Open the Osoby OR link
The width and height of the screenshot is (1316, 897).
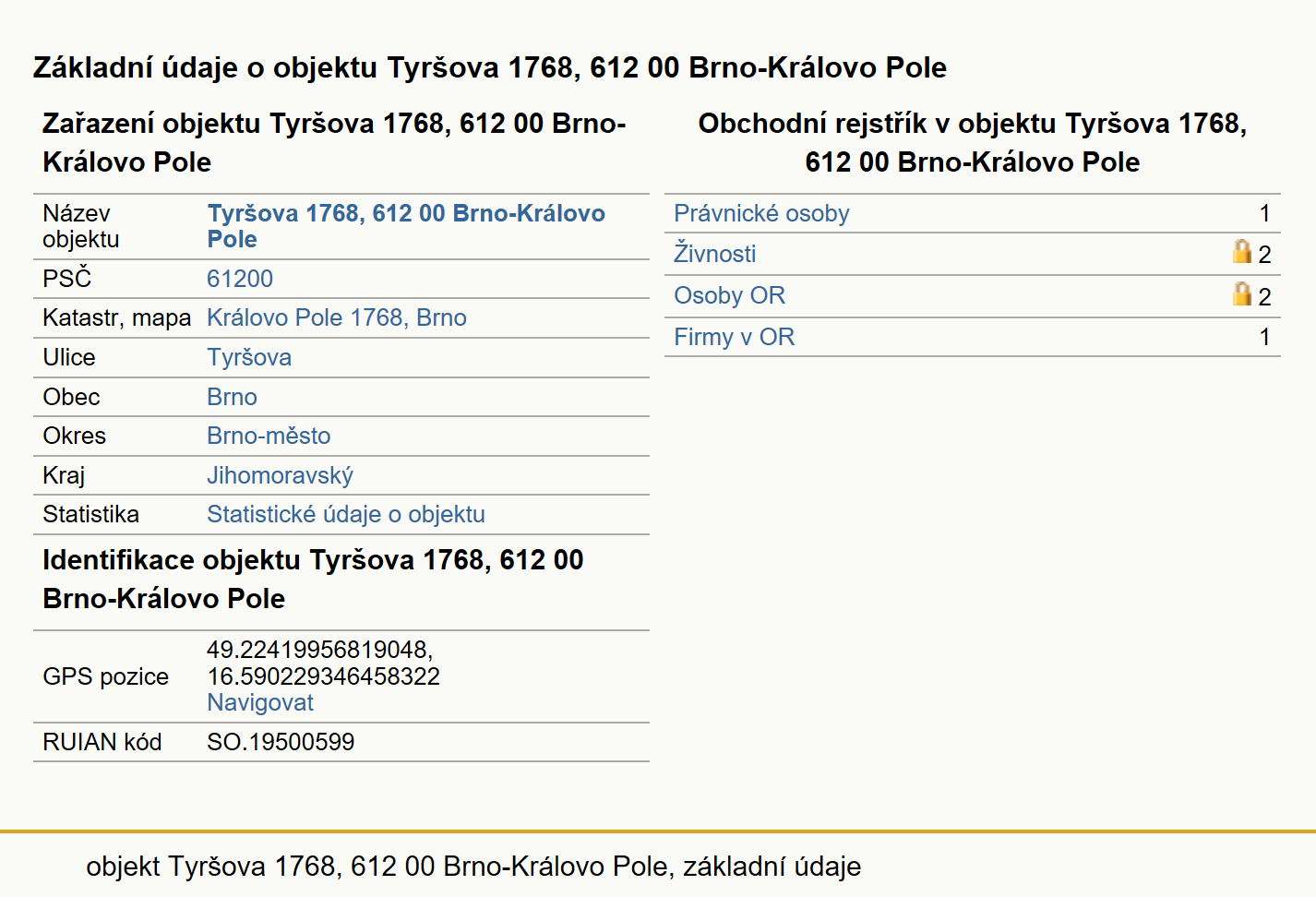pyautogui.click(x=729, y=295)
